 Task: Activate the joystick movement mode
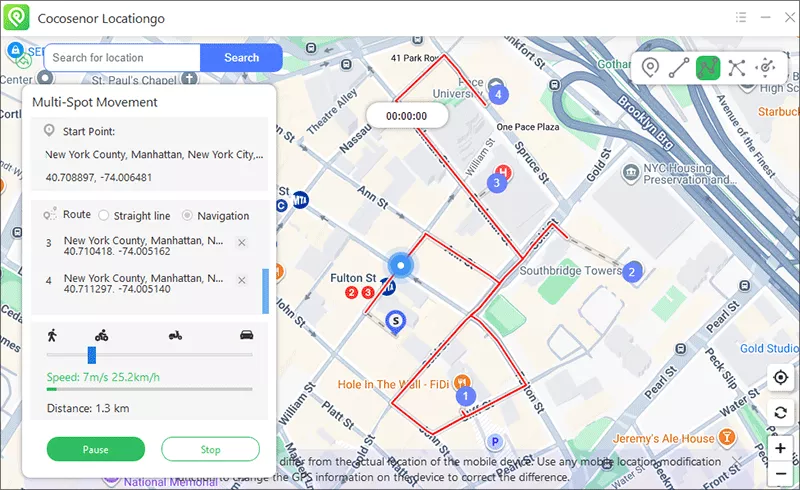coord(766,68)
